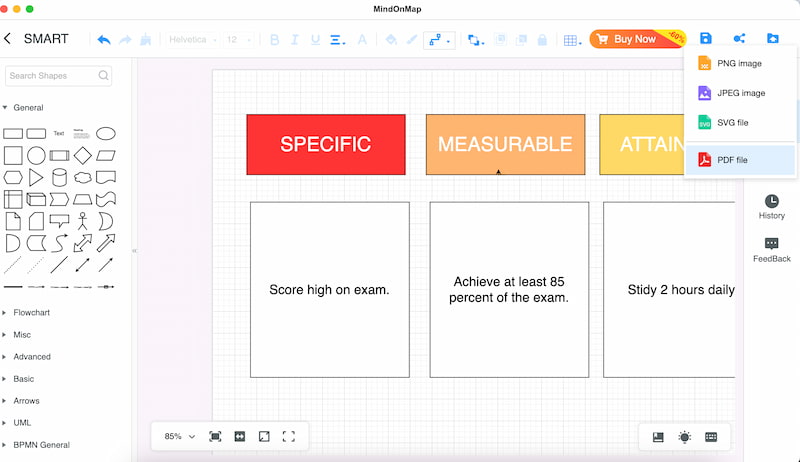Toggle the light theme sun icon
800x462 pixels.
(685, 437)
